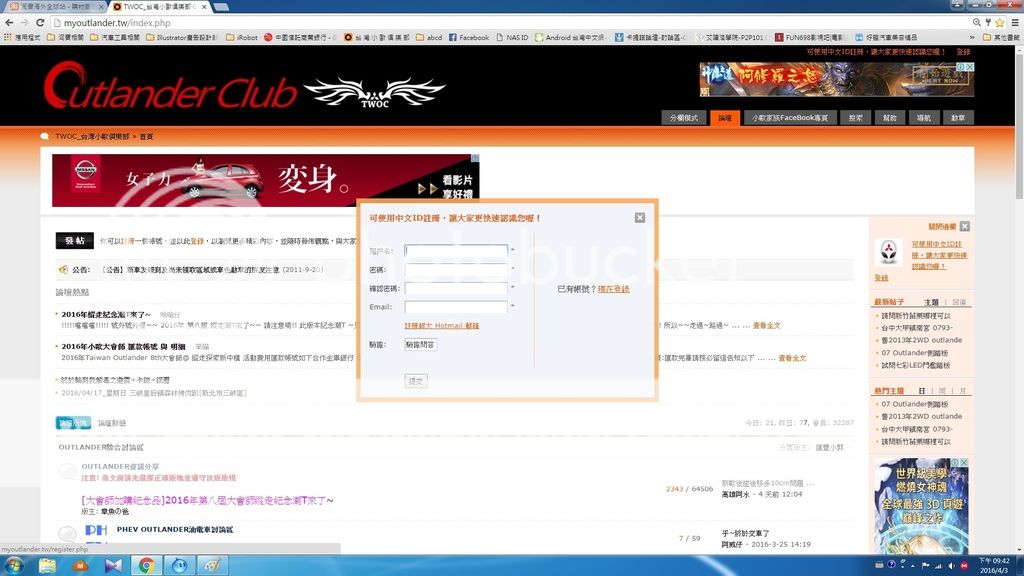
Task: Open the highlighted orange forum nav tab
Action: (x=725, y=118)
